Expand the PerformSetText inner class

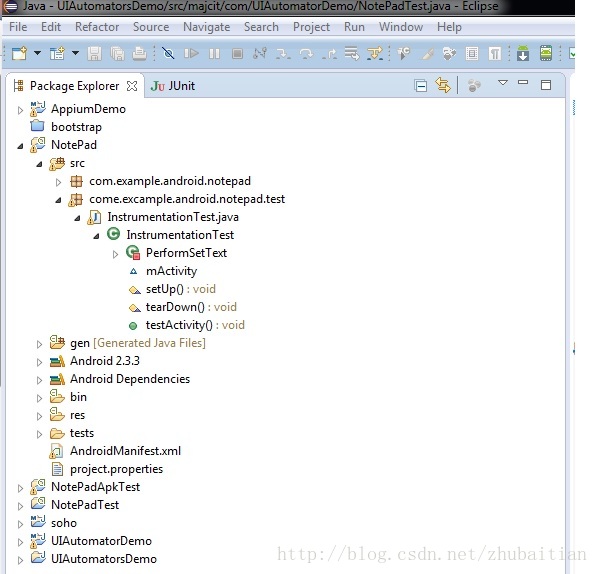coord(115,254)
